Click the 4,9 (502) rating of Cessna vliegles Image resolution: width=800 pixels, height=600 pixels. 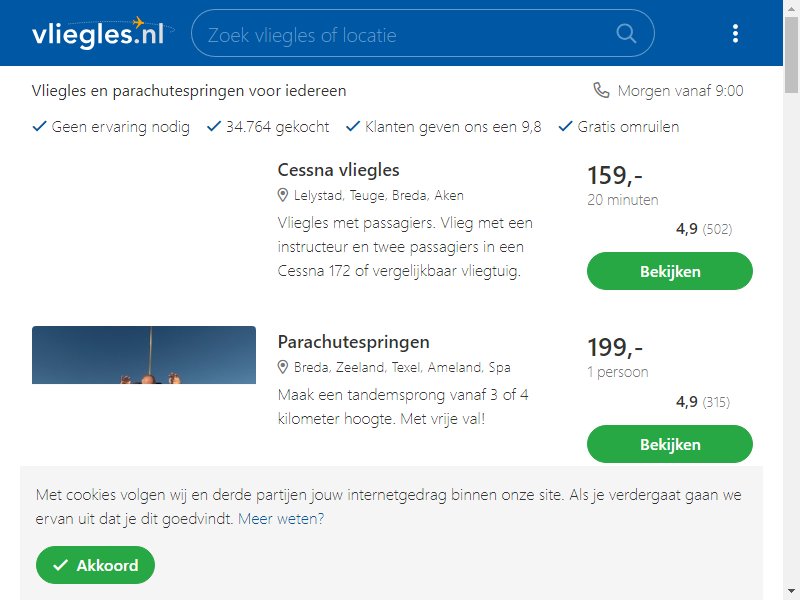pyautogui.click(x=704, y=229)
